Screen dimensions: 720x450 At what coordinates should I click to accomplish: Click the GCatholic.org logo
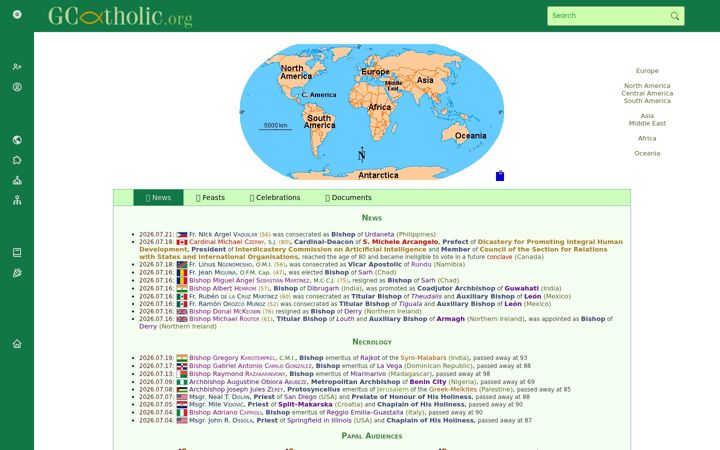click(120, 17)
